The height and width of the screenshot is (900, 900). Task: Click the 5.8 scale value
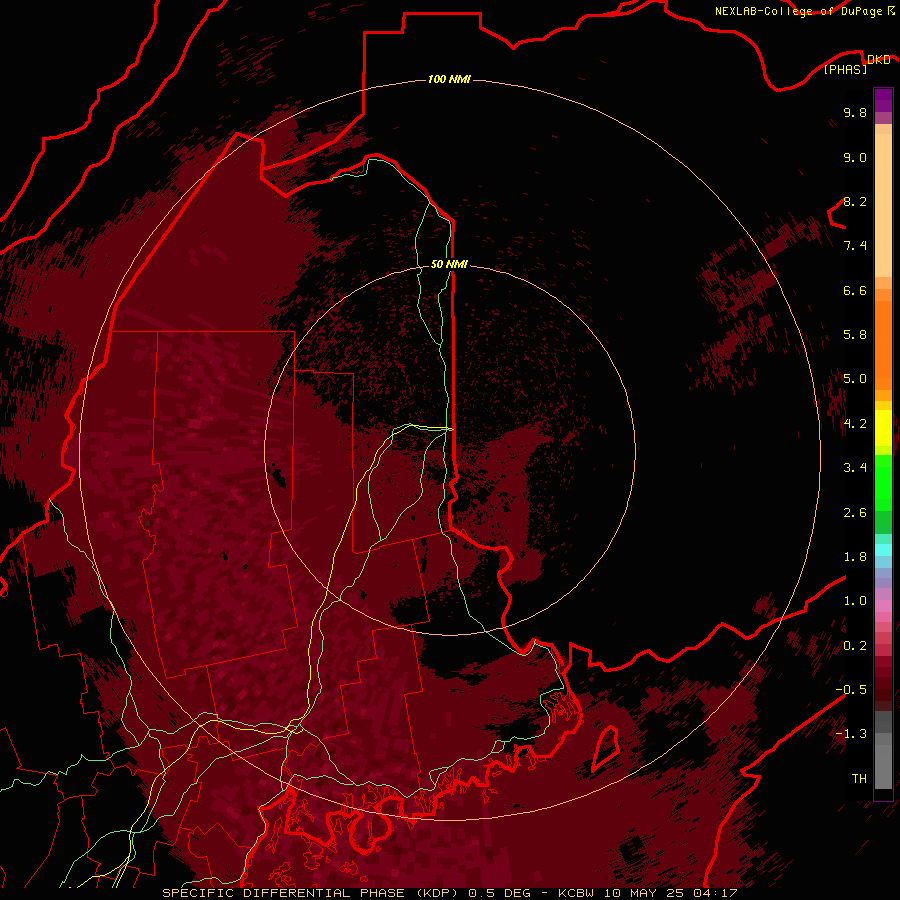click(x=855, y=335)
